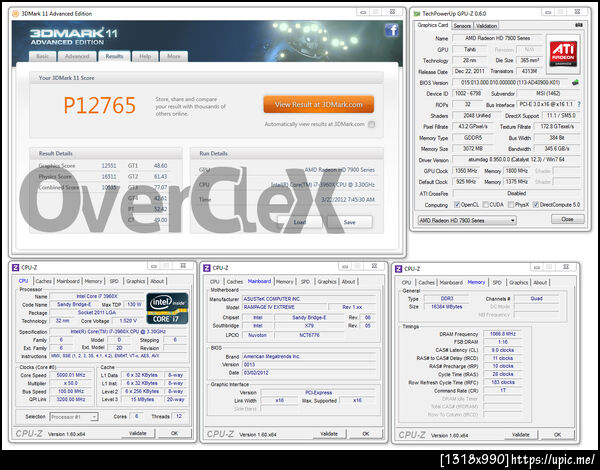Screen dimensions: 600x470
Task: Click the BIOS Date 03/02/2012 field
Action: (x=309, y=372)
